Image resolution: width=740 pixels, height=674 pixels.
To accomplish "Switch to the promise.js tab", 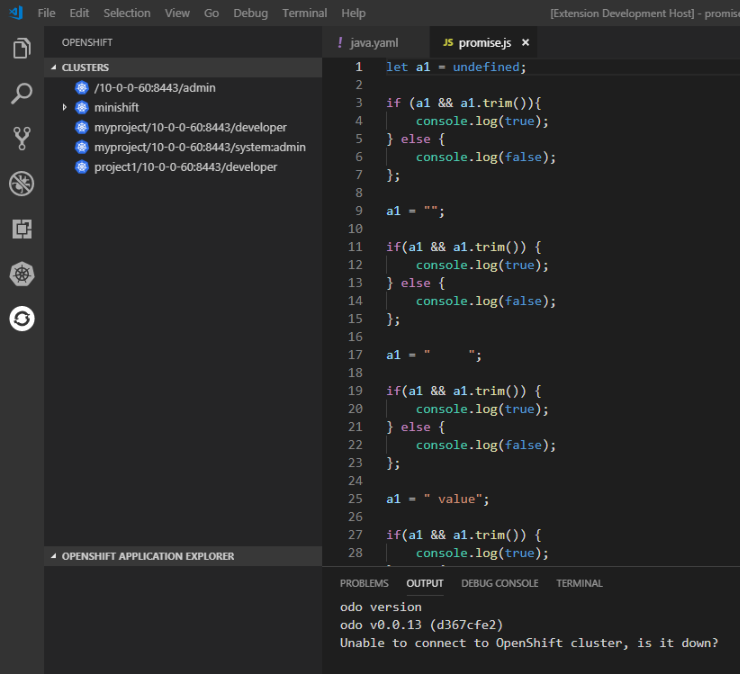I will (x=485, y=43).
